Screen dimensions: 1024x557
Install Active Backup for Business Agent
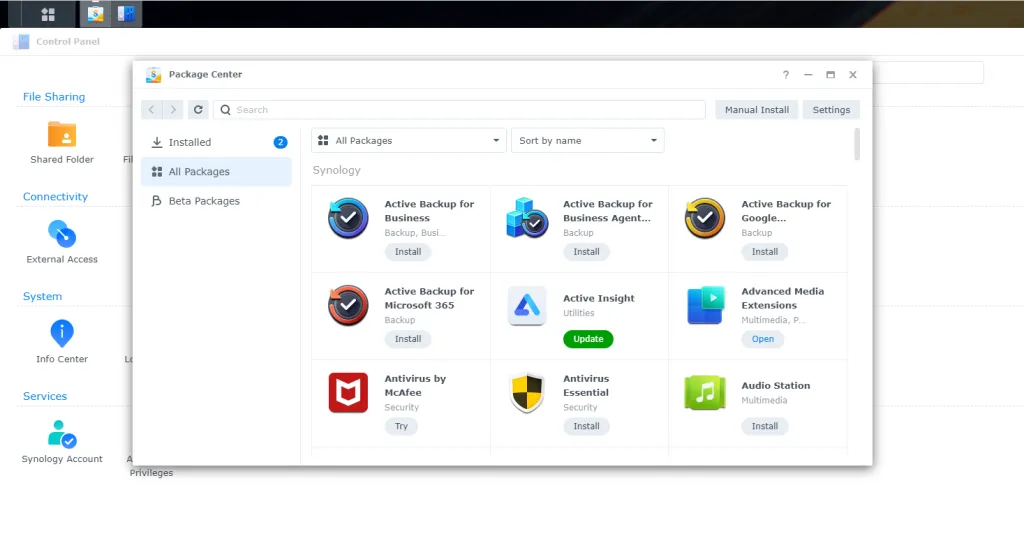(586, 252)
